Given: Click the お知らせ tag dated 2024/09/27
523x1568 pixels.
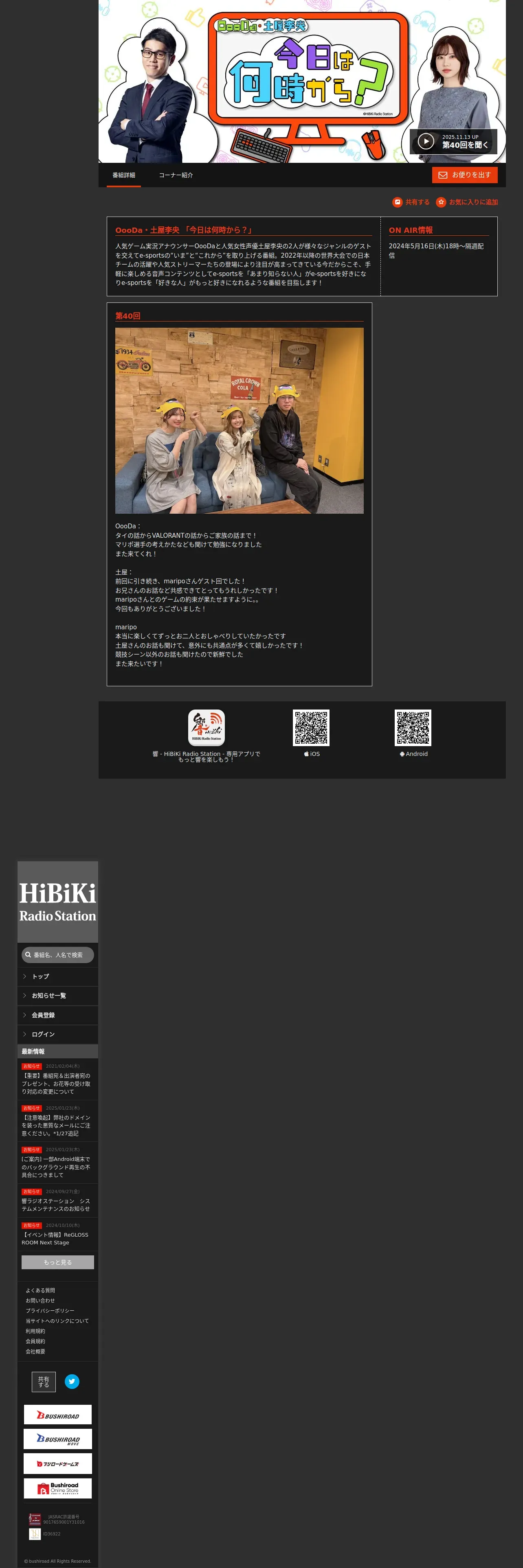Looking at the screenshot, I should point(32,1192).
